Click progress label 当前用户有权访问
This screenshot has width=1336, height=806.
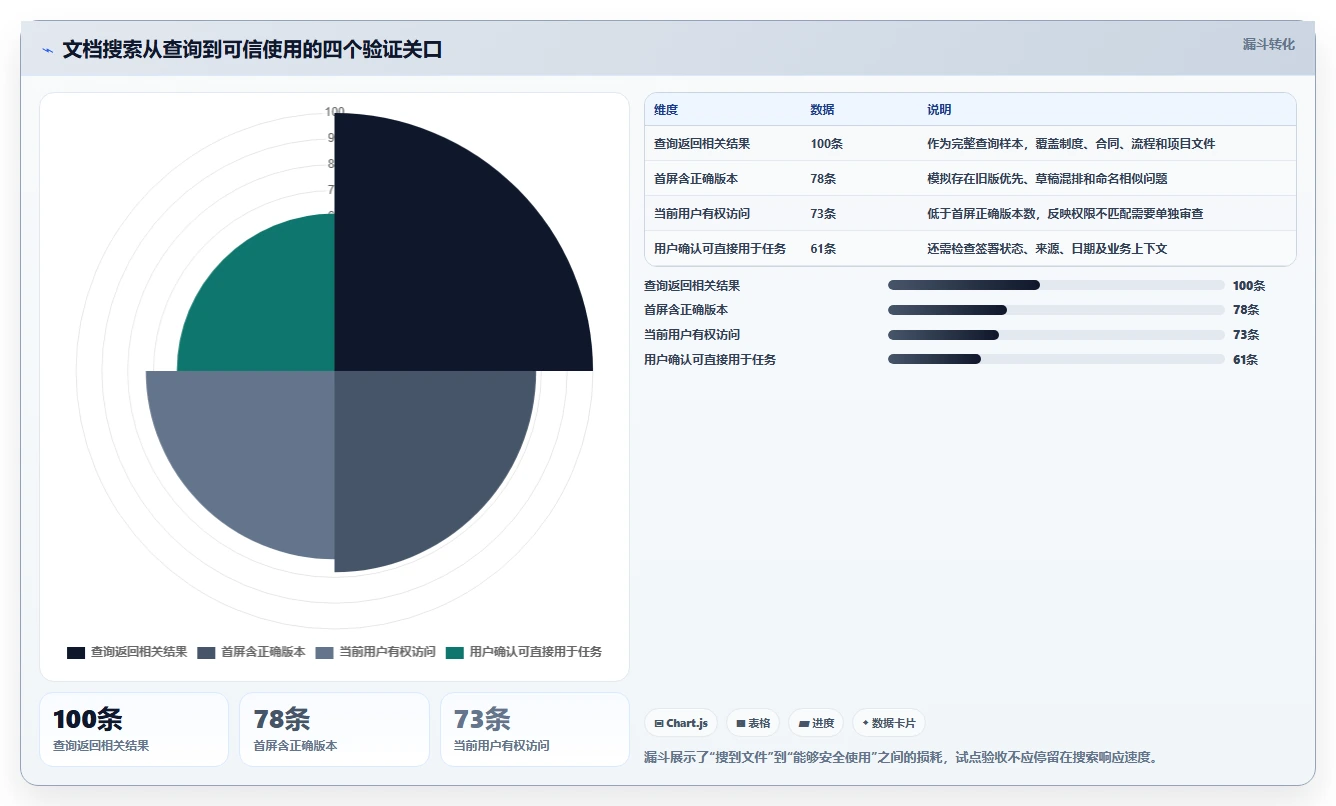692,335
